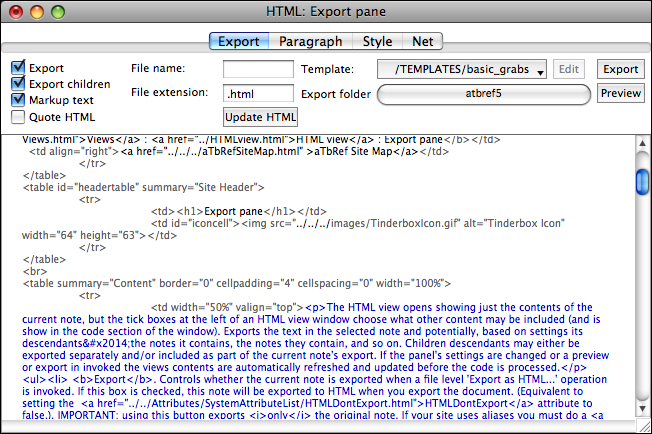
Task: Enable the Quote HTML checkbox
Action: pos(18,116)
